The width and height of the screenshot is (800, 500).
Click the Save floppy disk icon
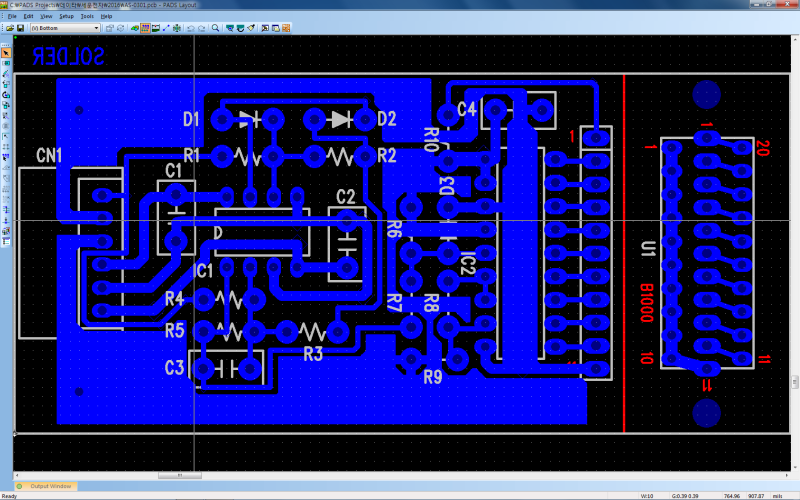(x=20, y=28)
